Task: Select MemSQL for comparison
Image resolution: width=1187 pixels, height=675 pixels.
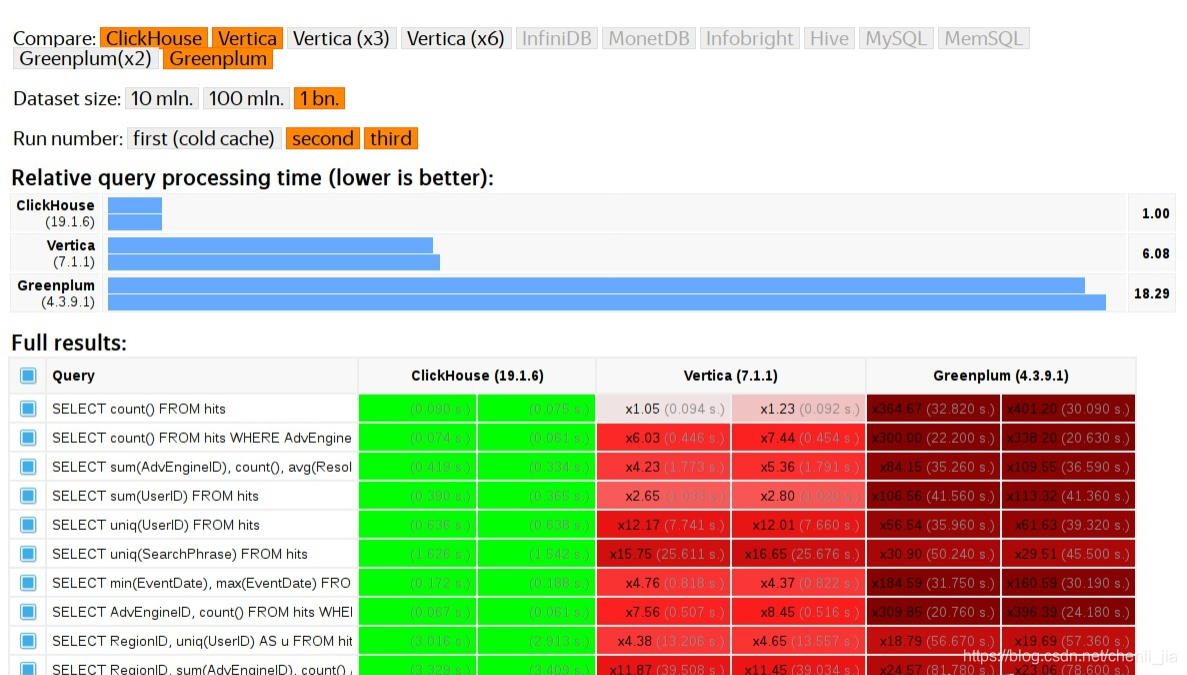Action: pos(983,38)
